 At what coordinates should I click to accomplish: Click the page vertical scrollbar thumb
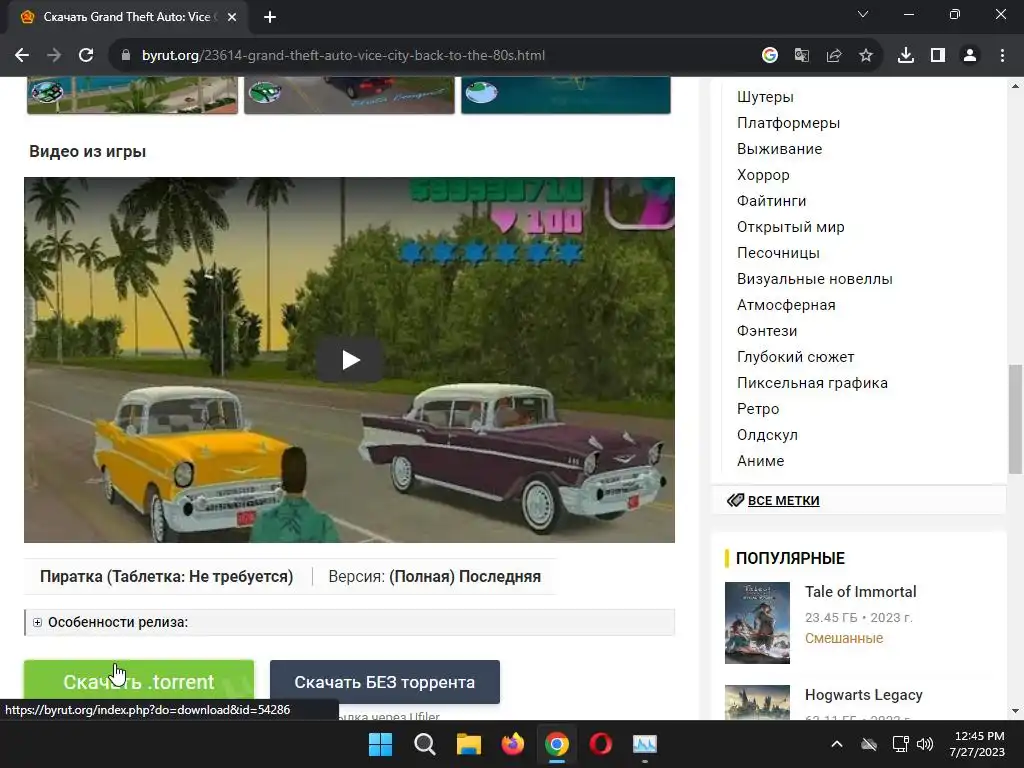(1015, 419)
